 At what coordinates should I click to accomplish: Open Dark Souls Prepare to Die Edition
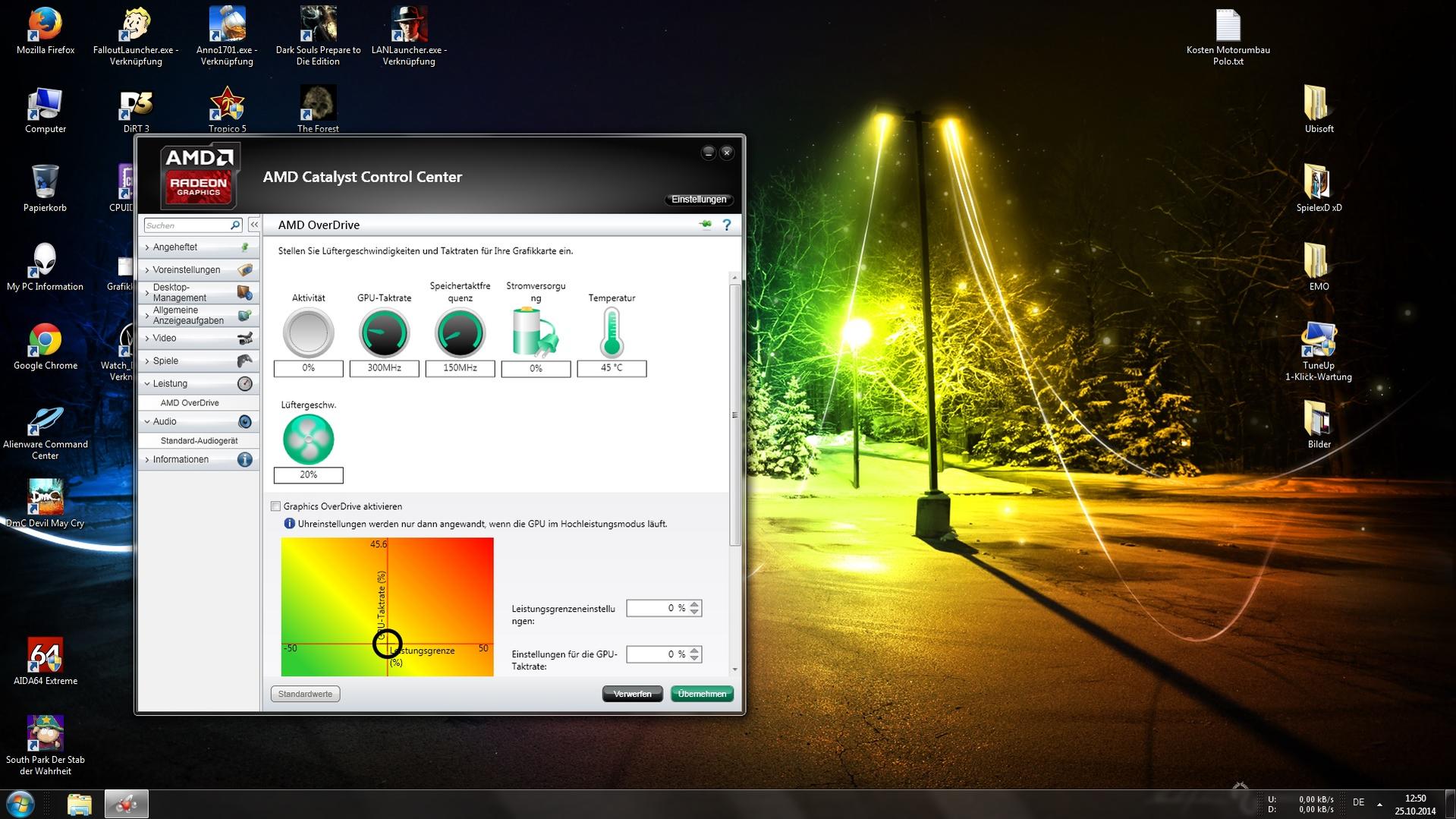point(318,36)
